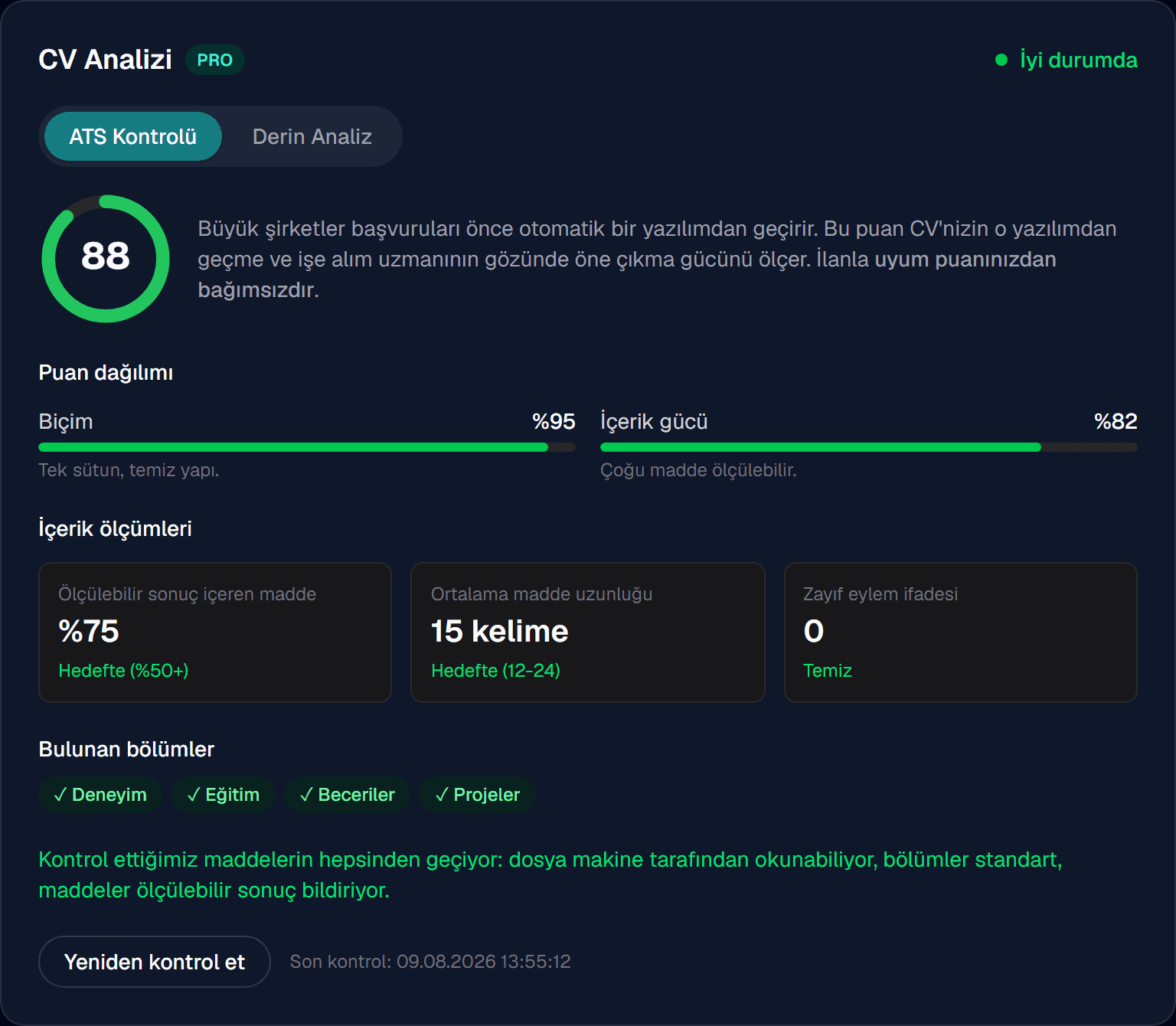
Task: Click the circular 88 score gauge
Action: (106, 259)
